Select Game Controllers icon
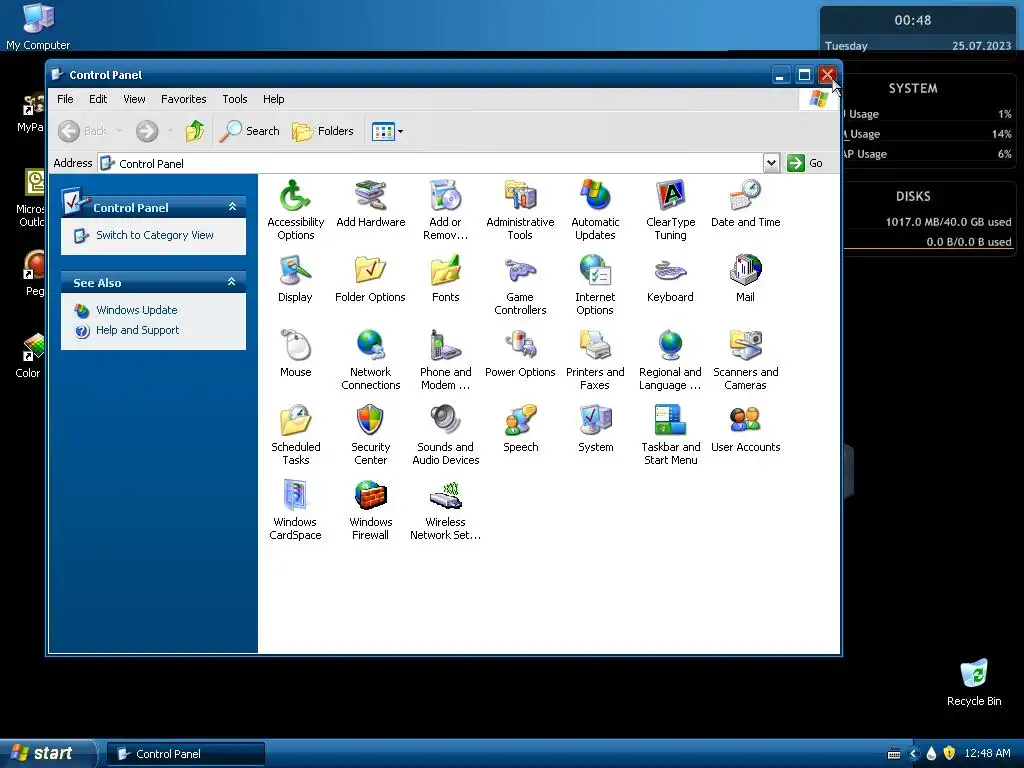Viewport: 1024px width, 768px height. point(520,270)
